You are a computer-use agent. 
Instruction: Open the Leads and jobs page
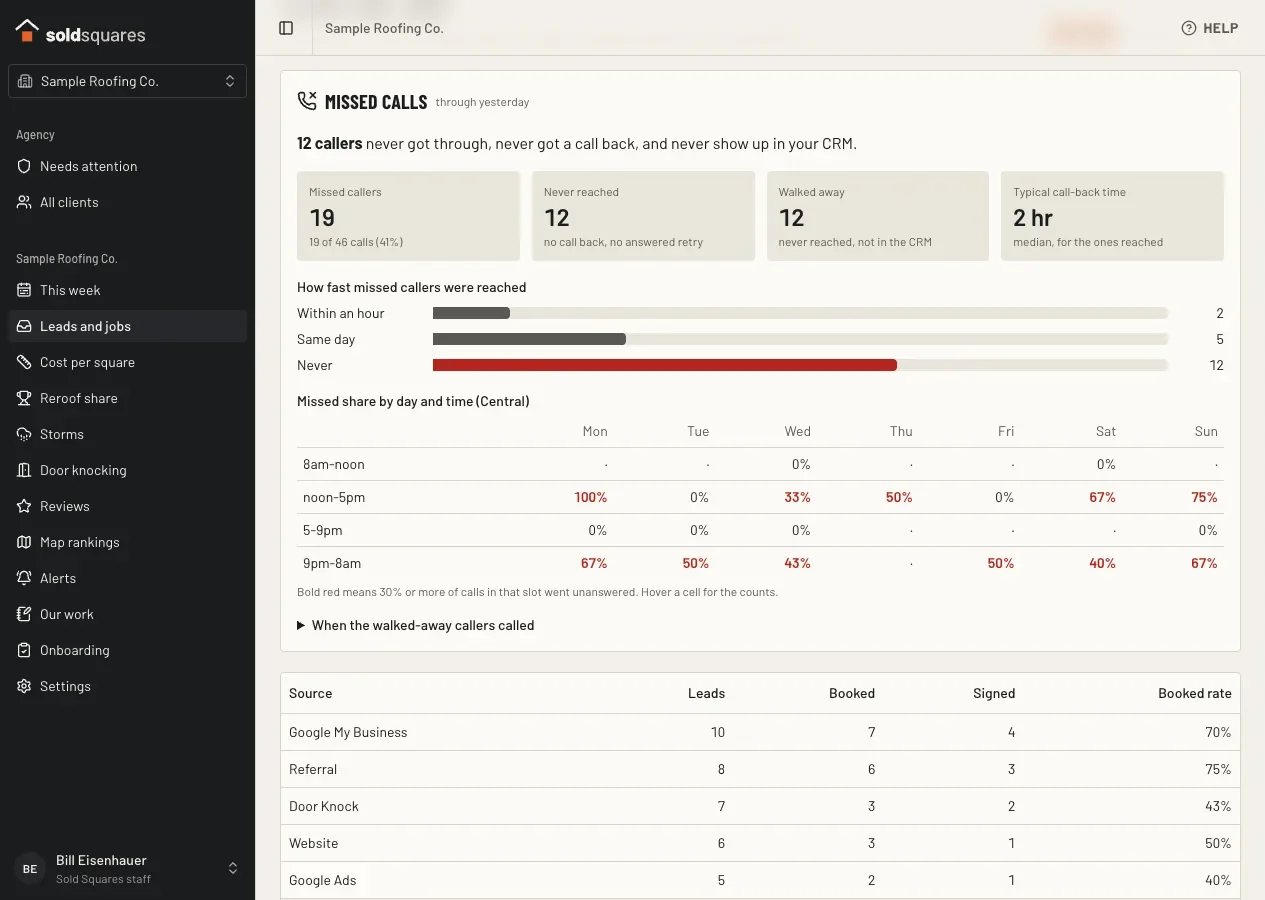pyautogui.click(x=127, y=326)
